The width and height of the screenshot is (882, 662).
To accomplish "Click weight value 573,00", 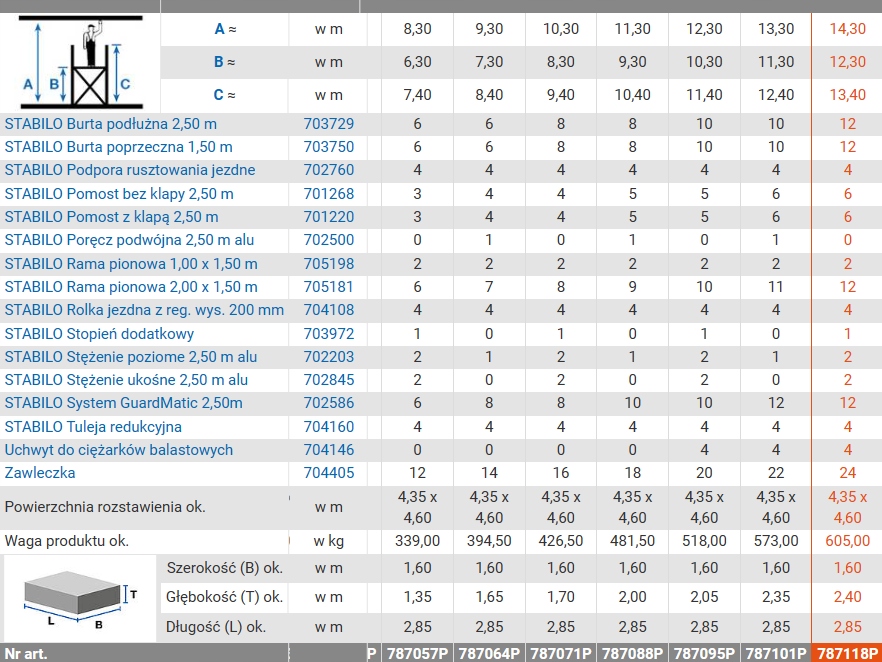I will tap(776, 541).
